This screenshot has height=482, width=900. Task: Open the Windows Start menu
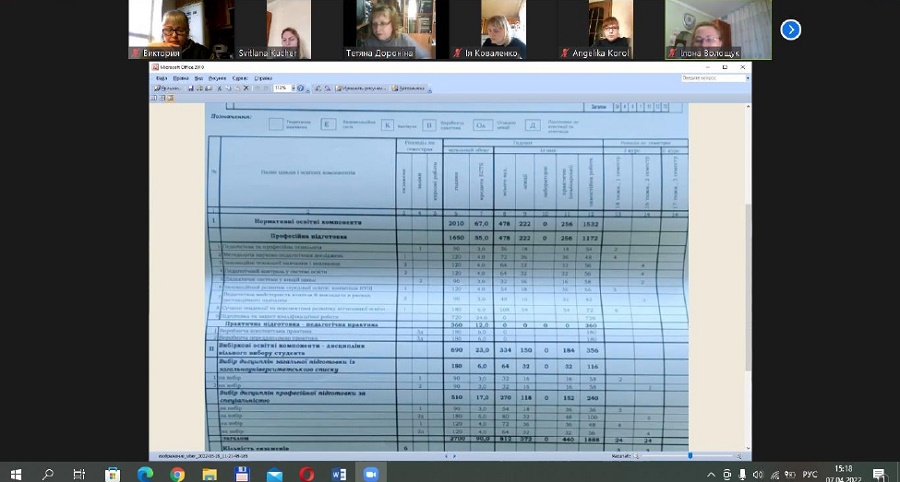click(x=16, y=473)
